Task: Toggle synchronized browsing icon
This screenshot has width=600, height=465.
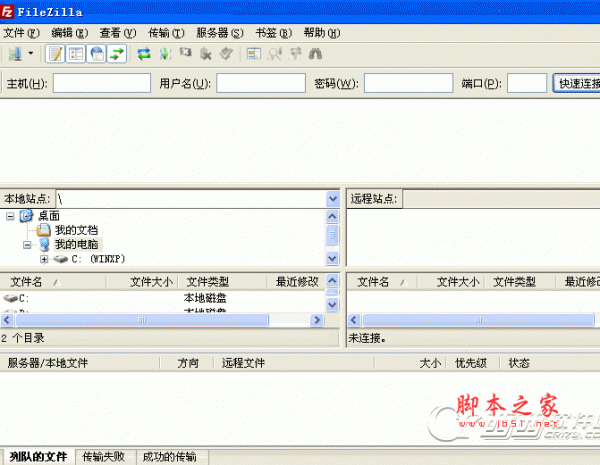Action: (295, 54)
